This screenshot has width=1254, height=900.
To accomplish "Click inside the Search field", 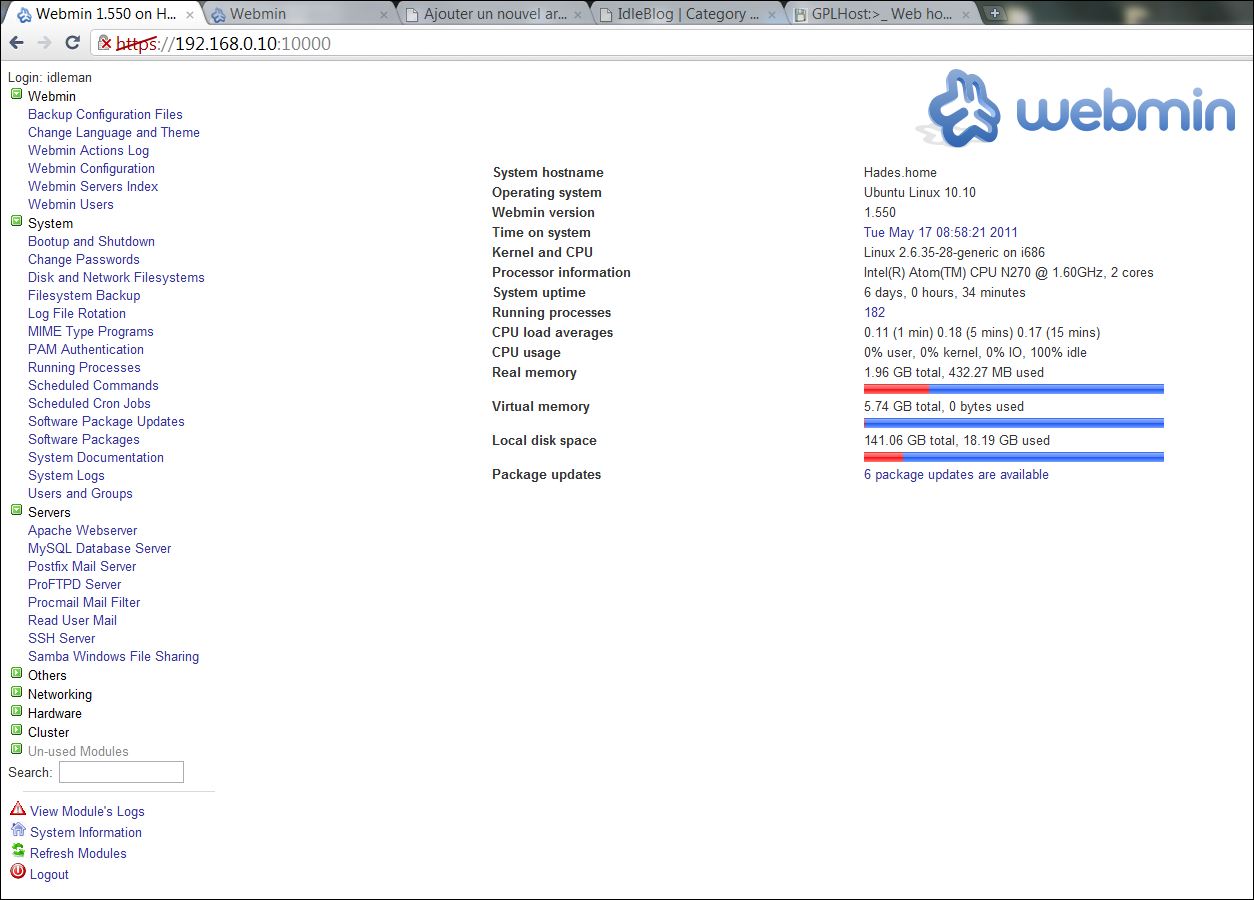I will point(120,771).
